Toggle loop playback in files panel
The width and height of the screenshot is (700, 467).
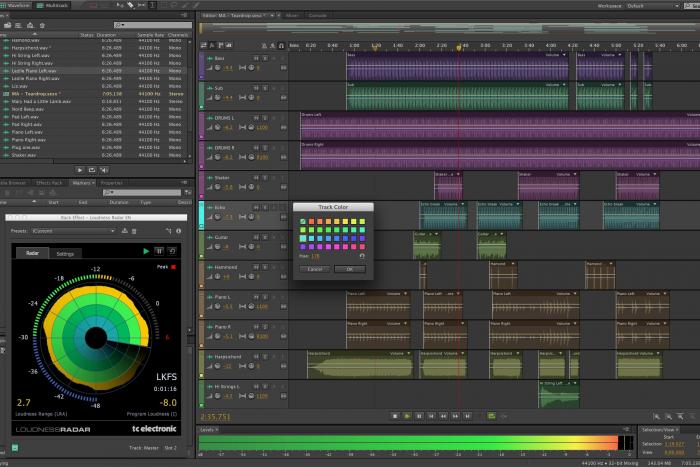click(x=93, y=170)
